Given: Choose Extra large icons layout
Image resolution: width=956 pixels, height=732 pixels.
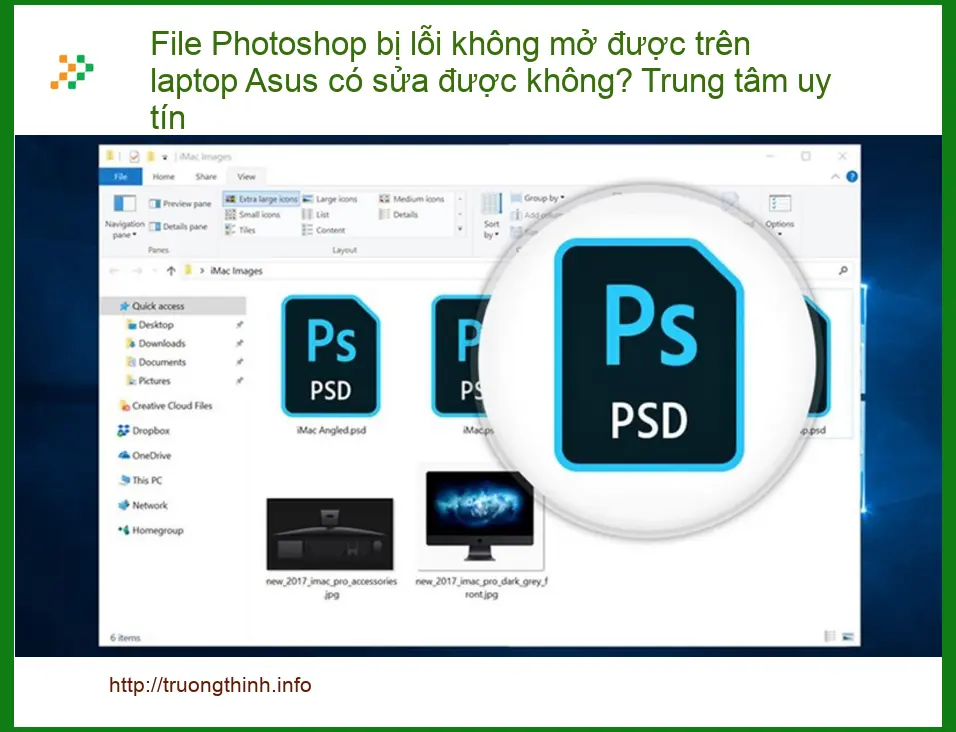Looking at the screenshot, I should coord(261,199).
